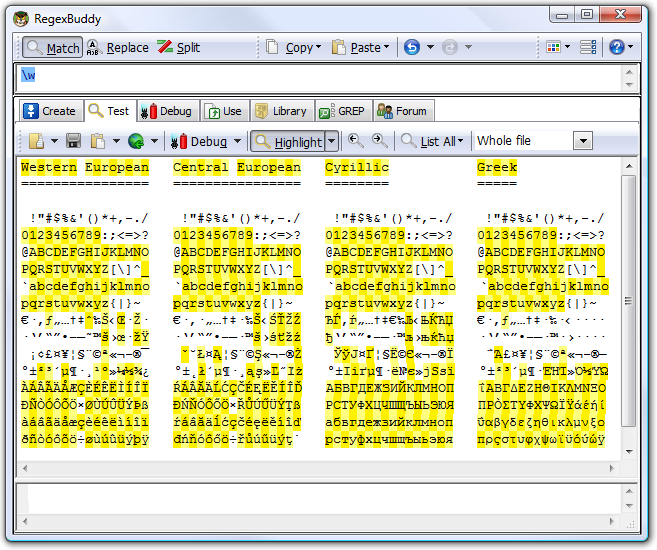Click the Debug button in test toolbar
Image resolution: width=657 pixels, height=550 pixels.
(x=200, y=142)
